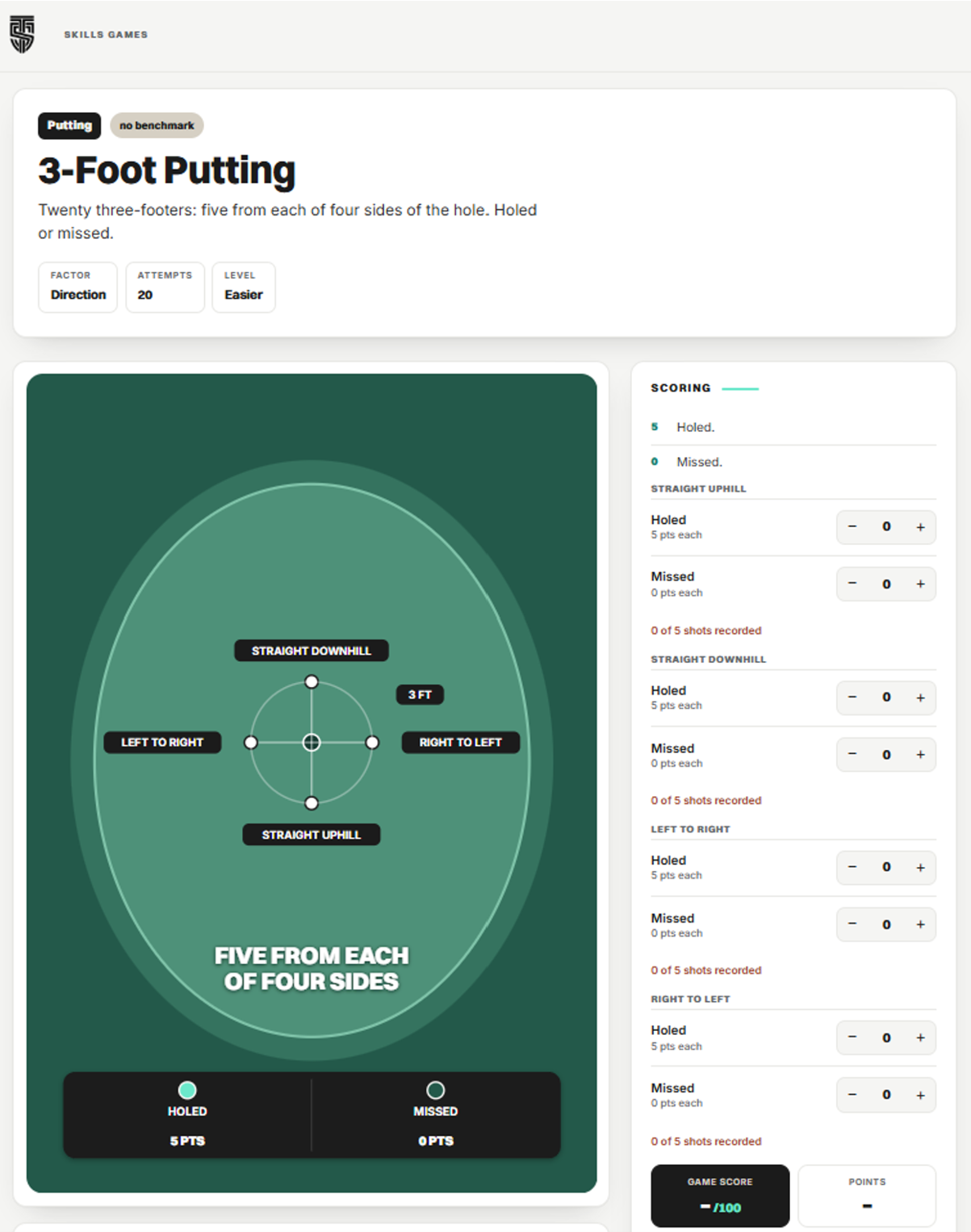
Task: Click the Game Score box
Action: coord(720,1196)
